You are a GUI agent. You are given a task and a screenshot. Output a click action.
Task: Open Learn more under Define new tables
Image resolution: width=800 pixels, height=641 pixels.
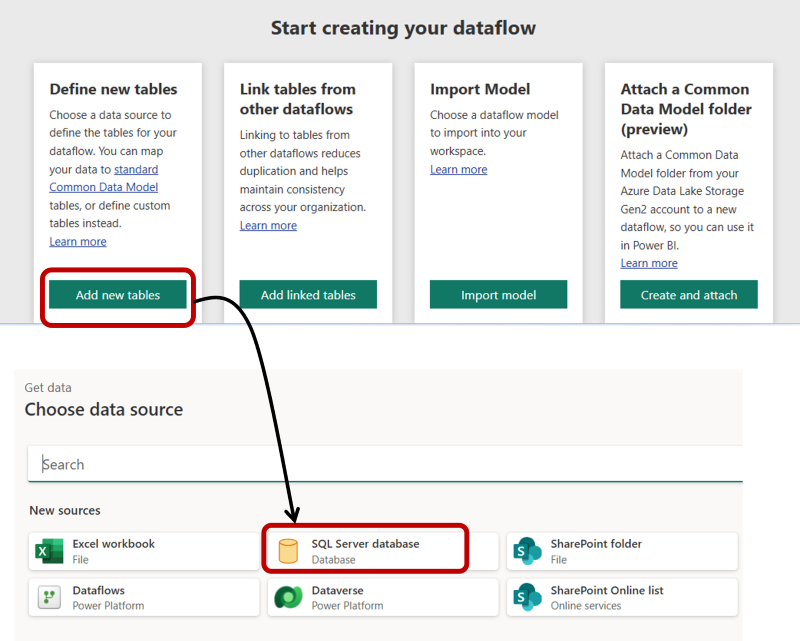click(x=78, y=241)
